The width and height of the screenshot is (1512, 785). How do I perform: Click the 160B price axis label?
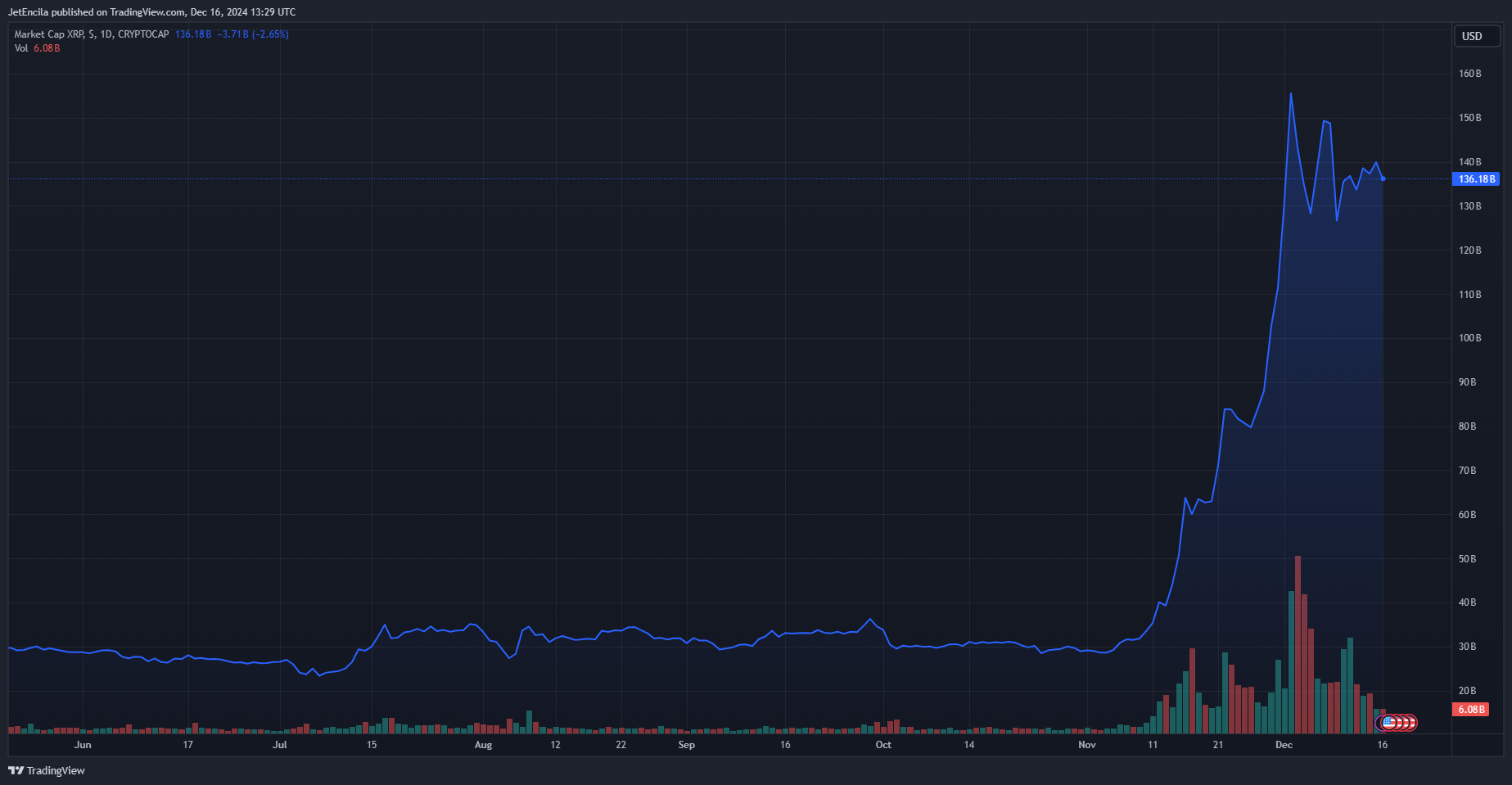1470,74
